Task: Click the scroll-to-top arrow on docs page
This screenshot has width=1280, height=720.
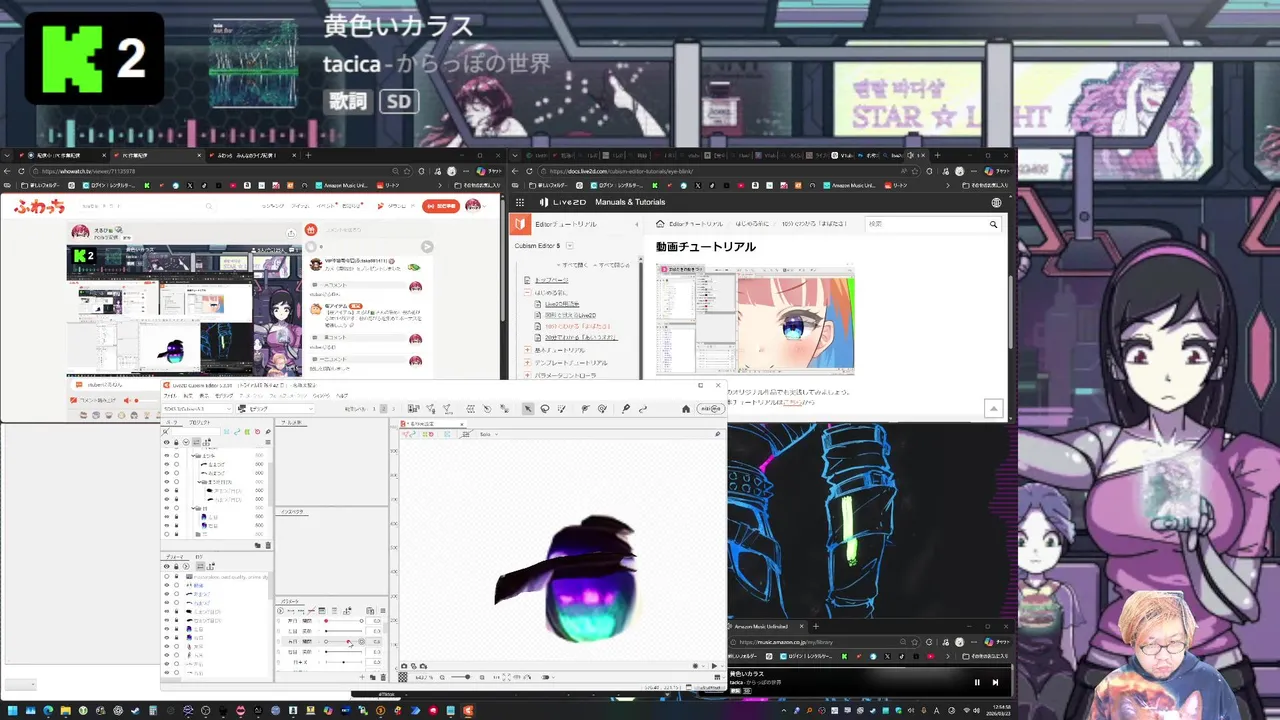Action: 993,408
